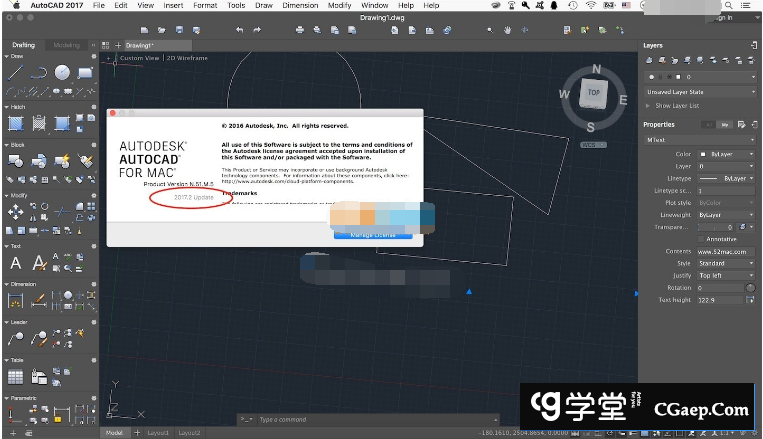Choose the Multiline Text tool

(16, 263)
